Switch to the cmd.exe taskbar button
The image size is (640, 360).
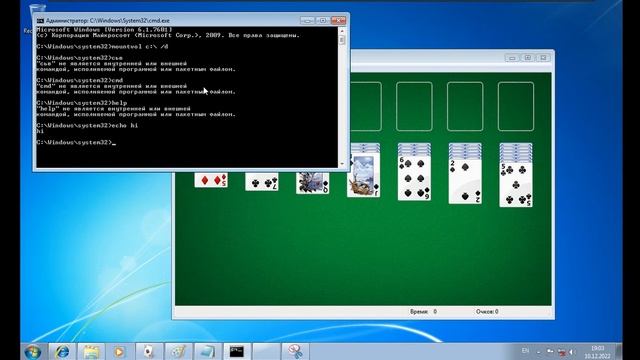click(237, 351)
